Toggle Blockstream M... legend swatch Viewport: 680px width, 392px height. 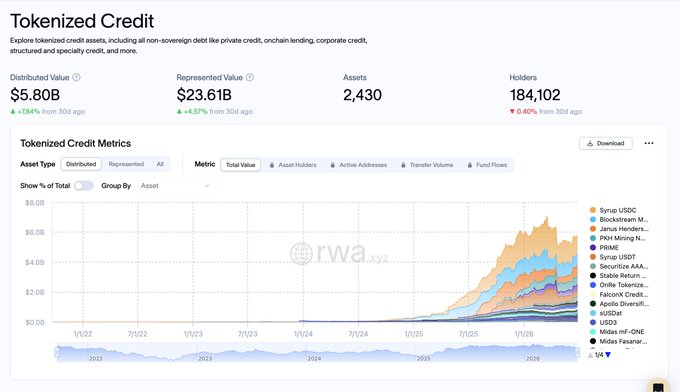pyautogui.click(x=593, y=219)
